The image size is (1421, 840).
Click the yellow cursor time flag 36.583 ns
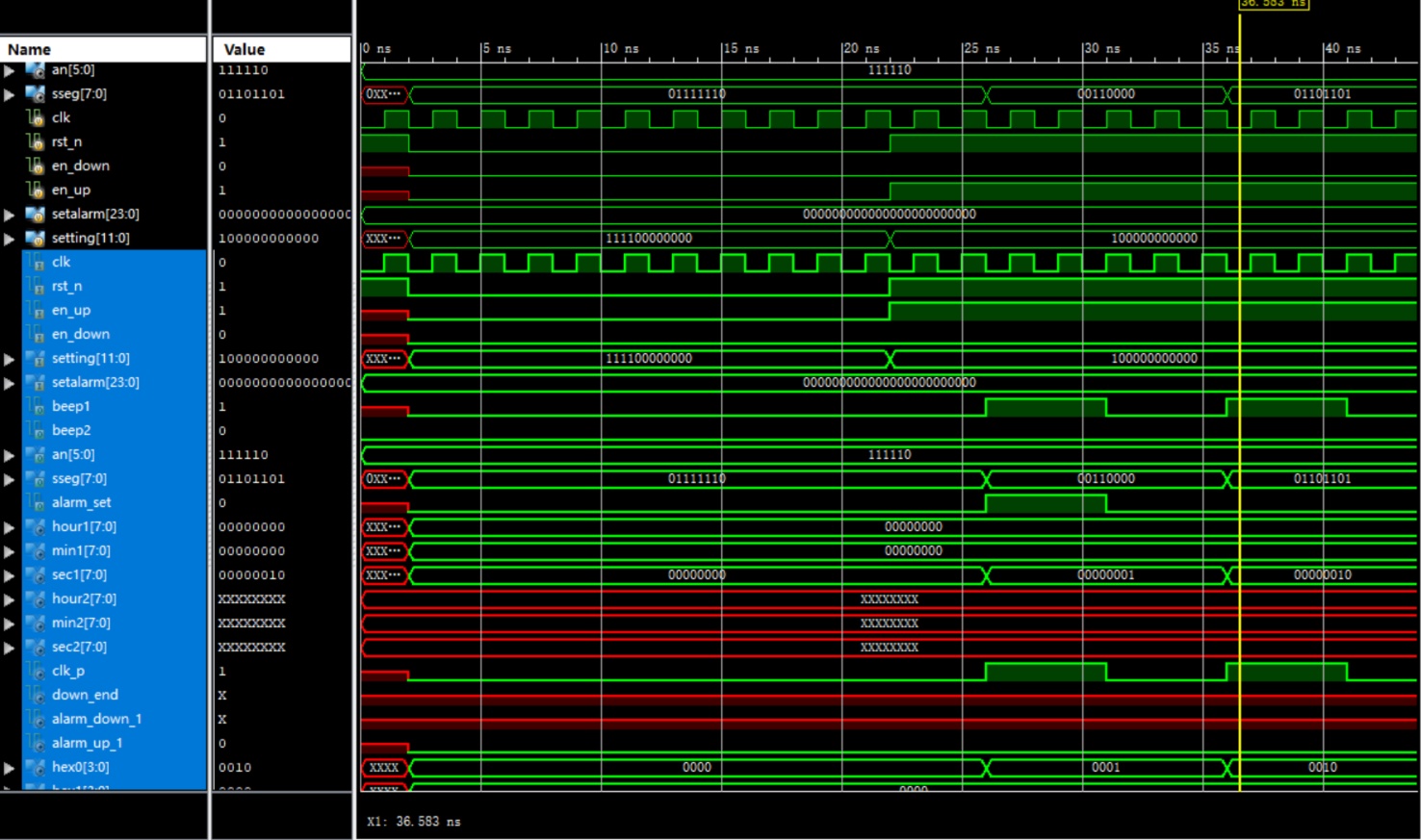coord(1273,5)
